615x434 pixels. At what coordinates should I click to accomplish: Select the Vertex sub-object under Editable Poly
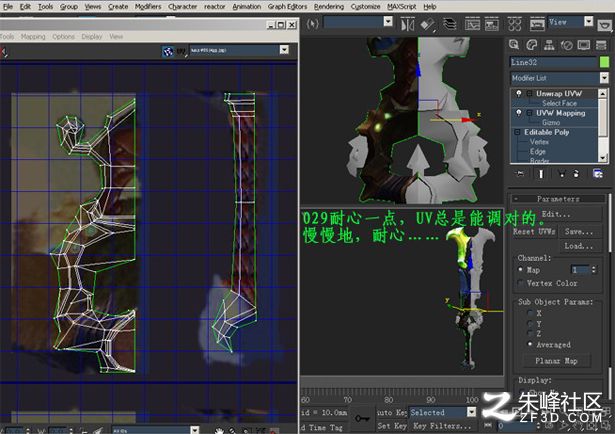539,142
